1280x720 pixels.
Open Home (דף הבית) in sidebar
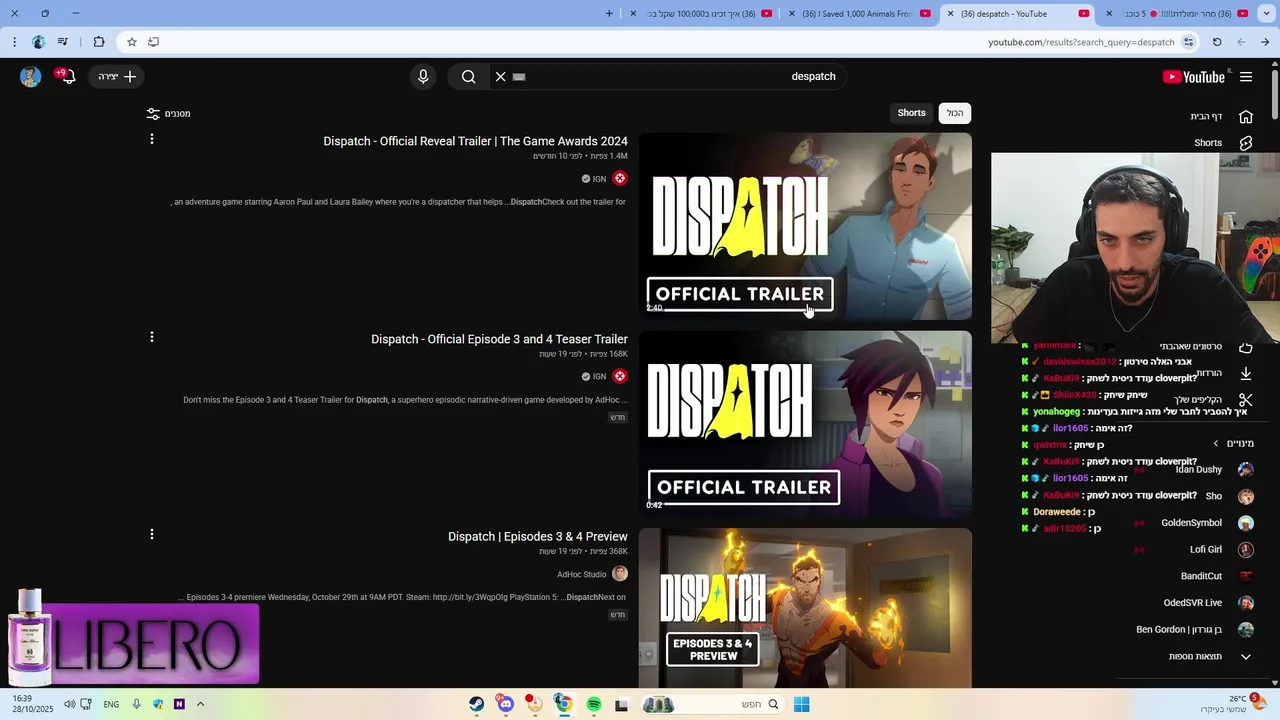[1220, 117]
